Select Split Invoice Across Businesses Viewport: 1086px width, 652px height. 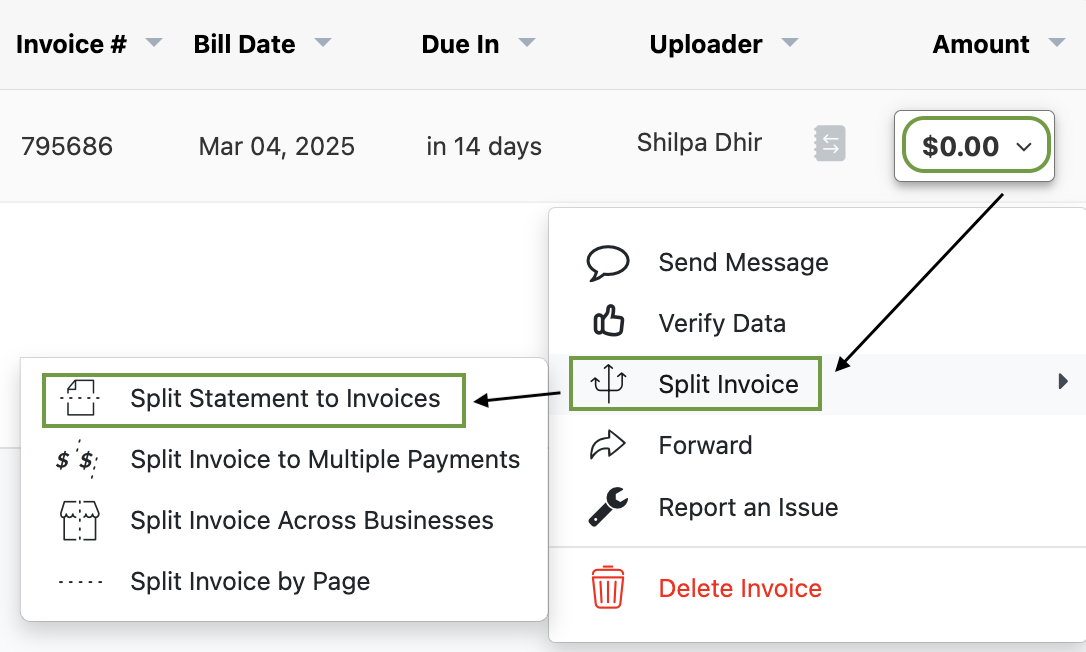click(312, 520)
